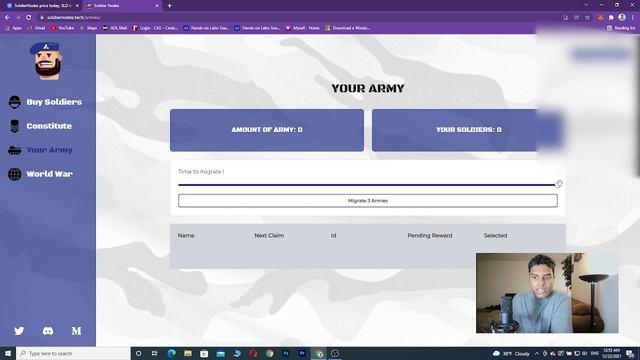This screenshot has height=360, width=640.
Task: Select Your Army in the sidebar
Action: pyautogui.click(x=49, y=150)
